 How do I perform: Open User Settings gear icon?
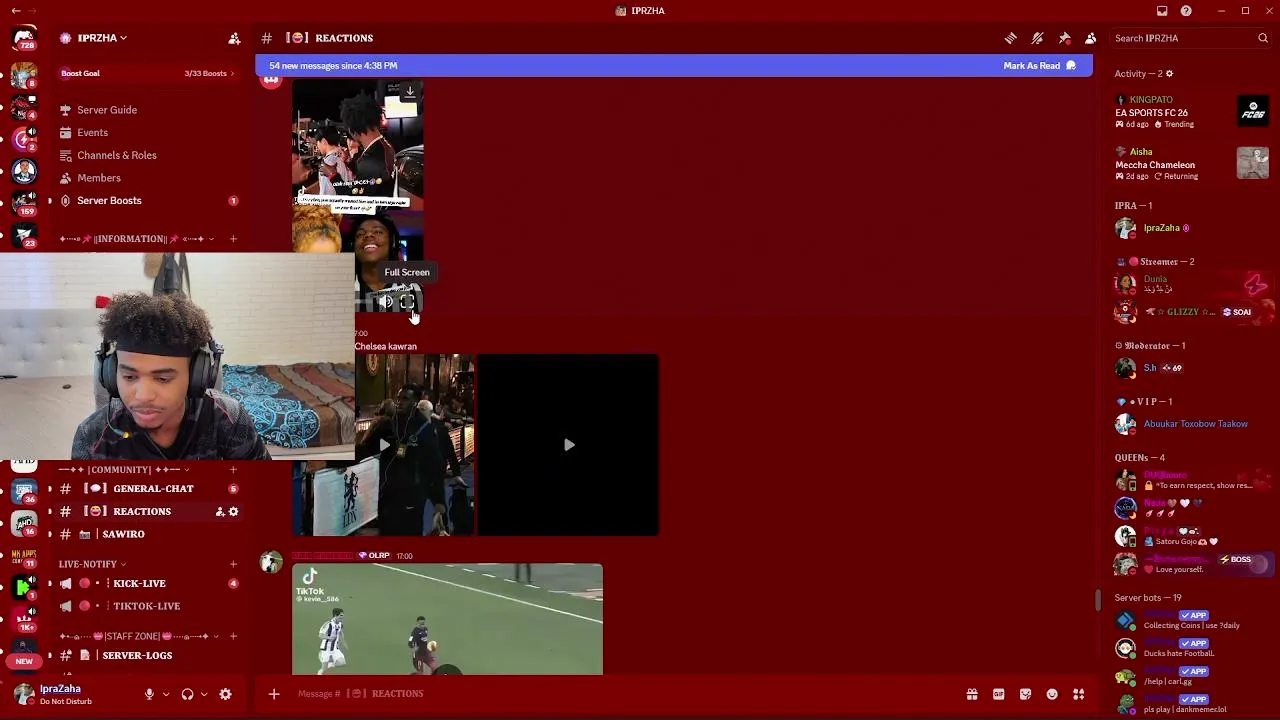point(225,694)
